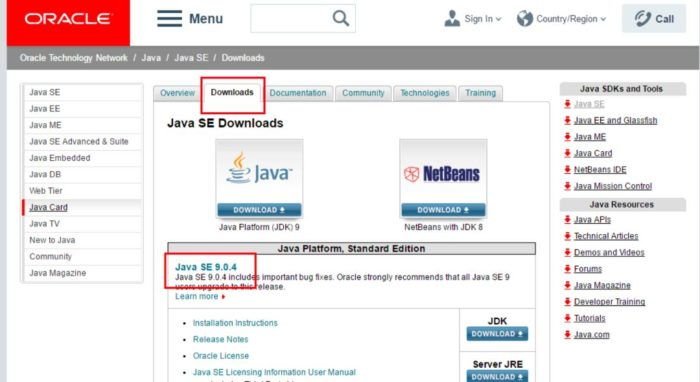Switch to the Documentation tab
The height and width of the screenshot is (382, 700).
tap(298, 93)
